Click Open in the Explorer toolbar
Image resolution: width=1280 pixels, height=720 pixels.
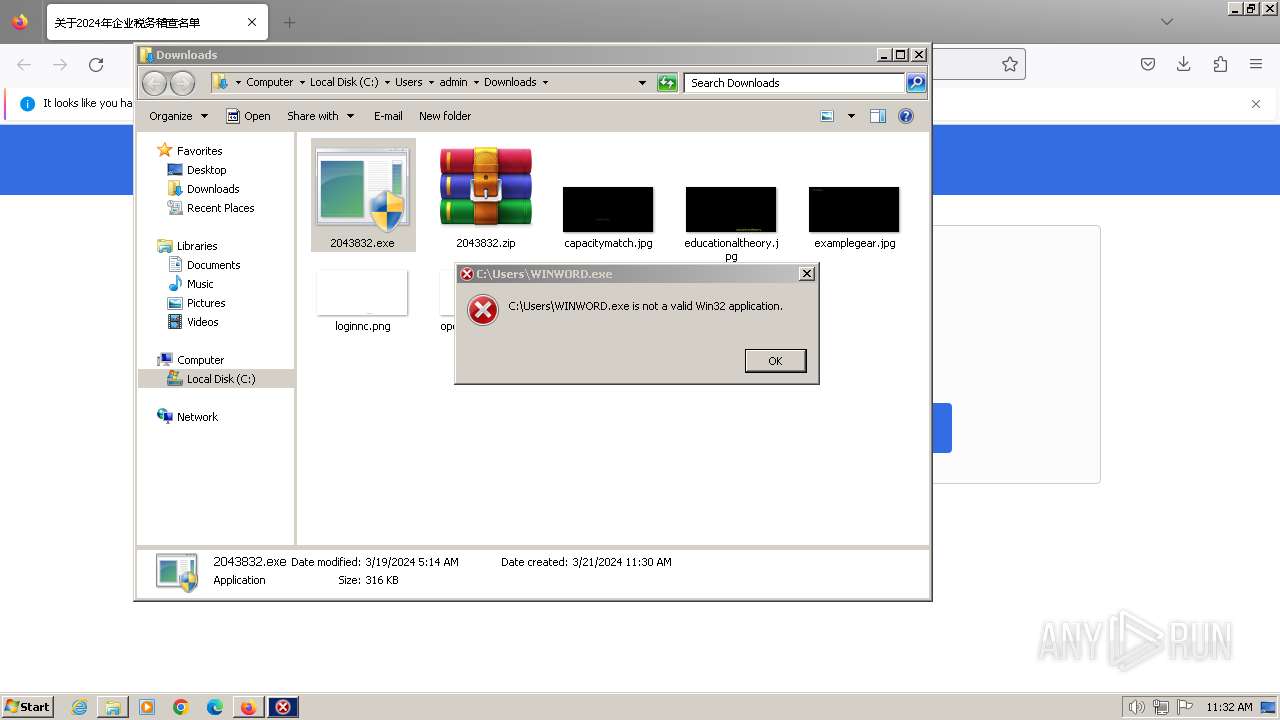pyautogui.click(x=248, y=116)
